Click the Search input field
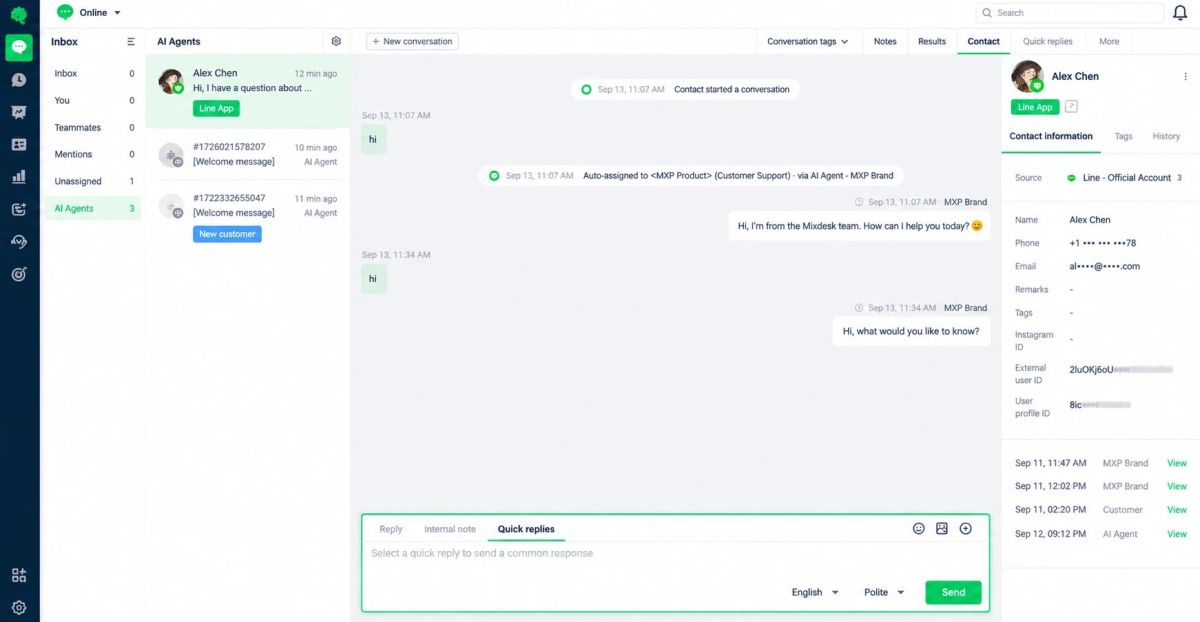The height and width of the screenshot is (622, 1200). coord(1070,13)
